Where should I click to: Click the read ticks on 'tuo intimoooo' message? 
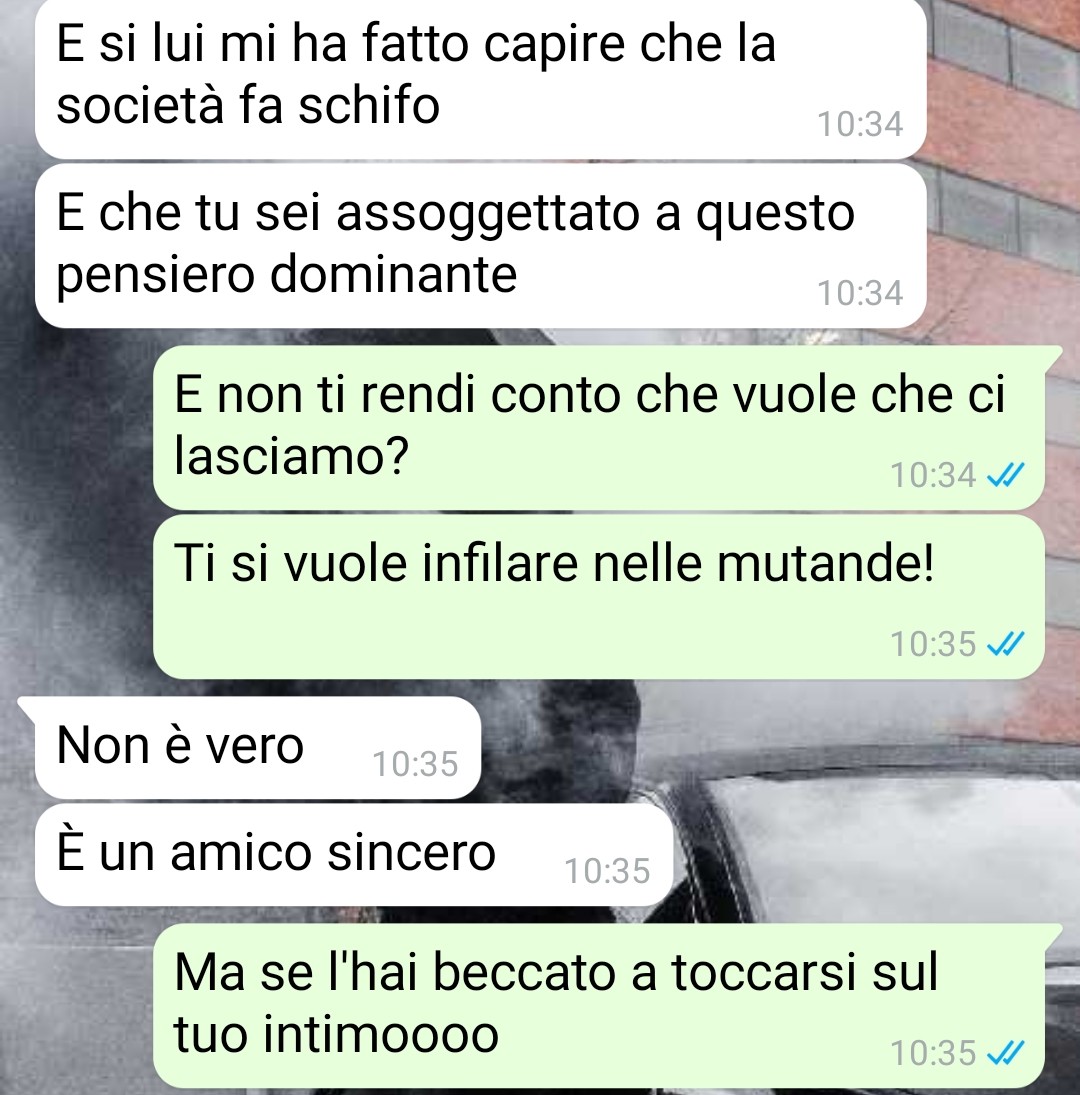click(1005, 1052)
